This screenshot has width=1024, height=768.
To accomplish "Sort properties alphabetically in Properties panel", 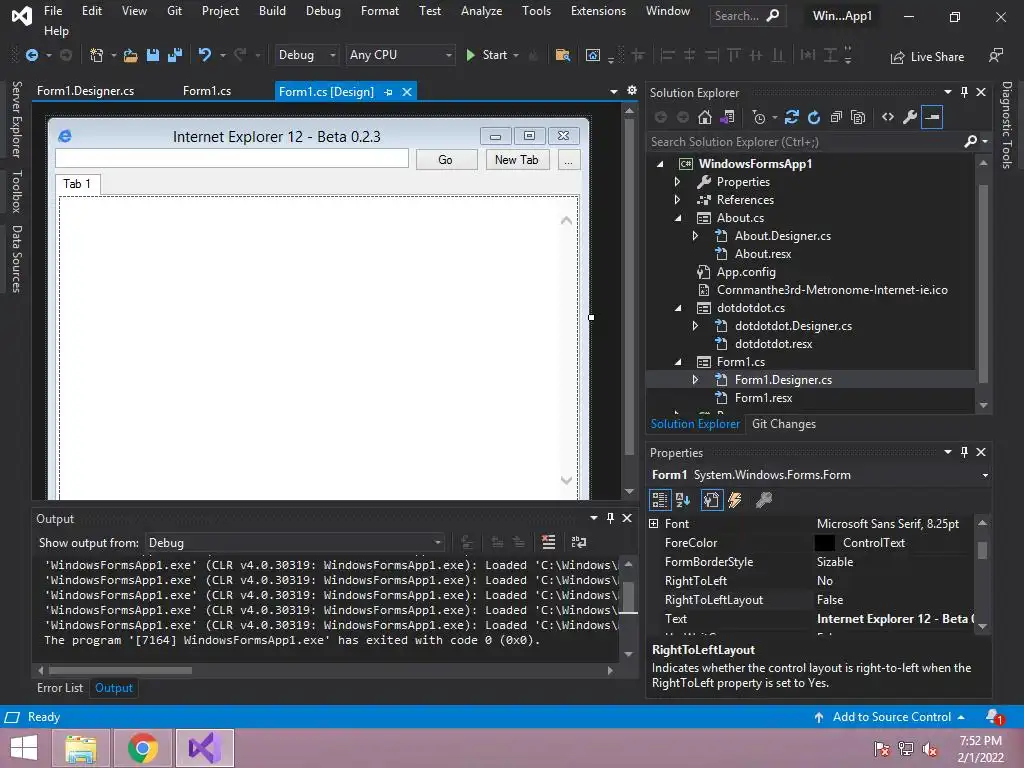I will click(x=683, y=500).
